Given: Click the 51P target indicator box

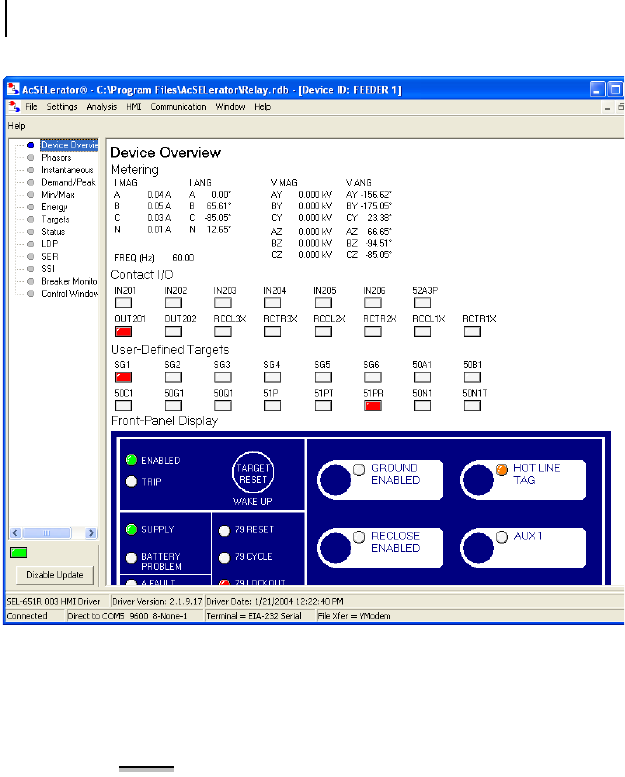Looking at the screenshot, I should 273,406.
